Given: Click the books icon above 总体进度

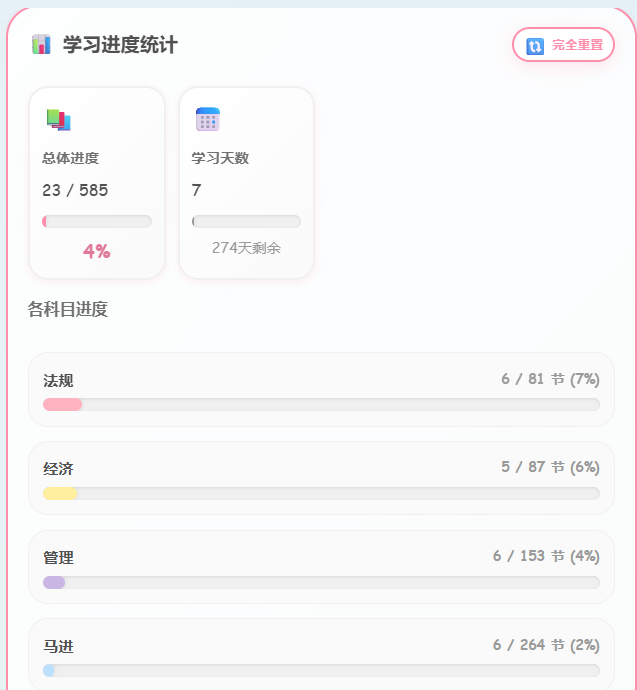Looking at the screenshot, I should pyautogui.click(x=58, y=120).
